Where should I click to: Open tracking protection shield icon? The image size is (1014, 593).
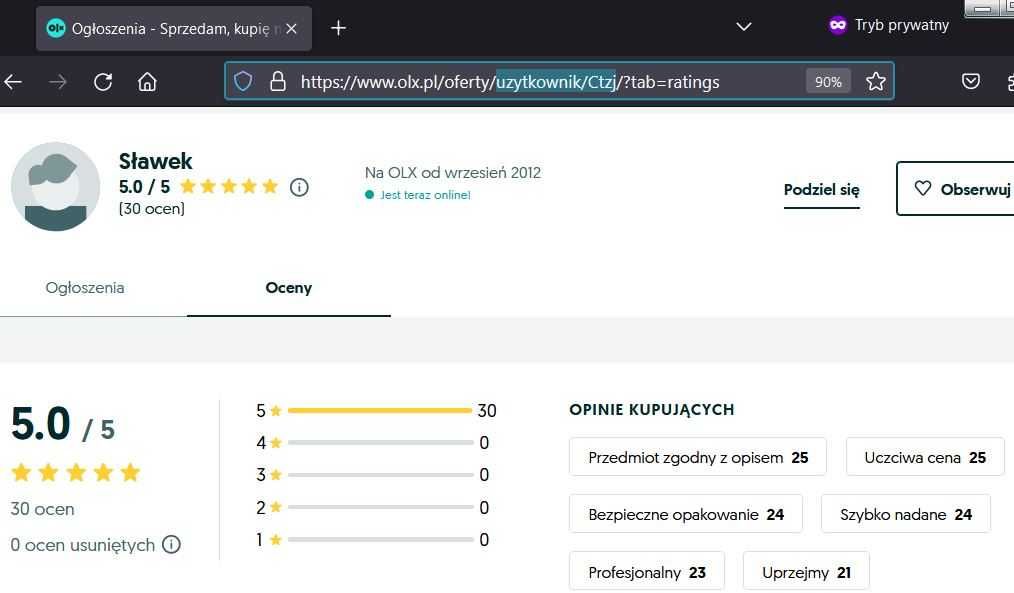pyautogui.click(x=243, y=81)
